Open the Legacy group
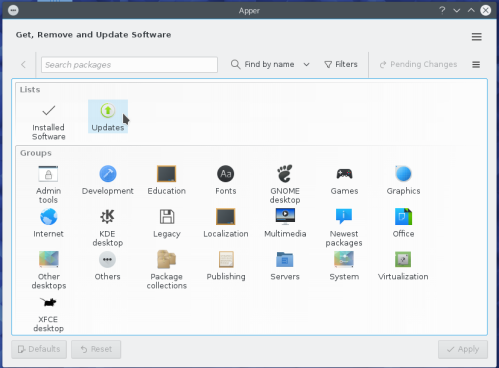Image resolution: width=499 pixels, height=368 pixels. click(167, 223)
